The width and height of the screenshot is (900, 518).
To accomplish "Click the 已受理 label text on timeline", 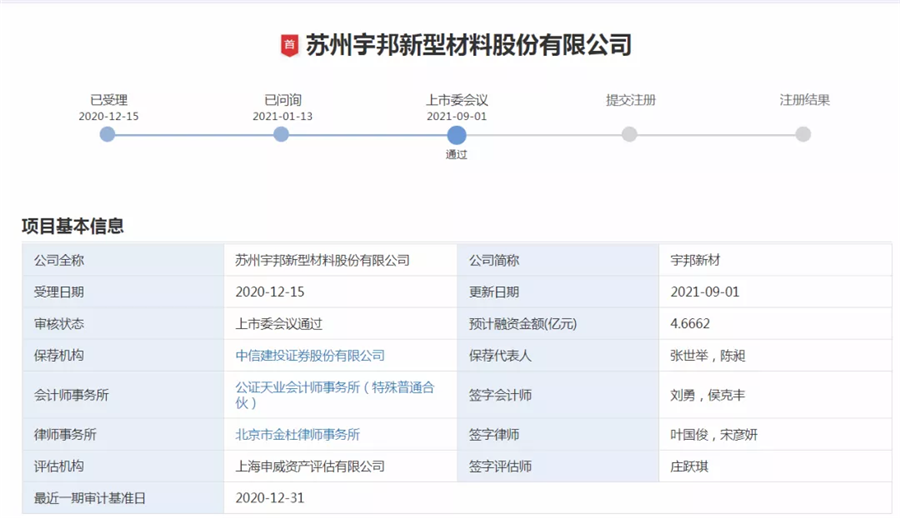I will (108, 100).
